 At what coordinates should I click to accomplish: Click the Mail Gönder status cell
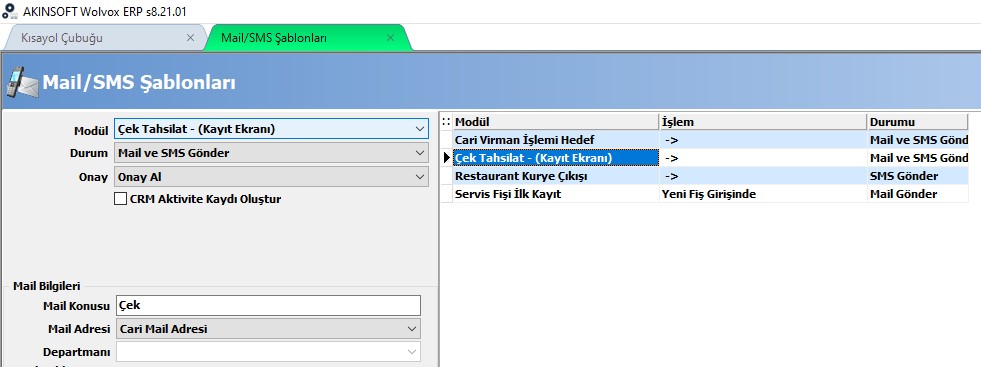coord(917,194)
